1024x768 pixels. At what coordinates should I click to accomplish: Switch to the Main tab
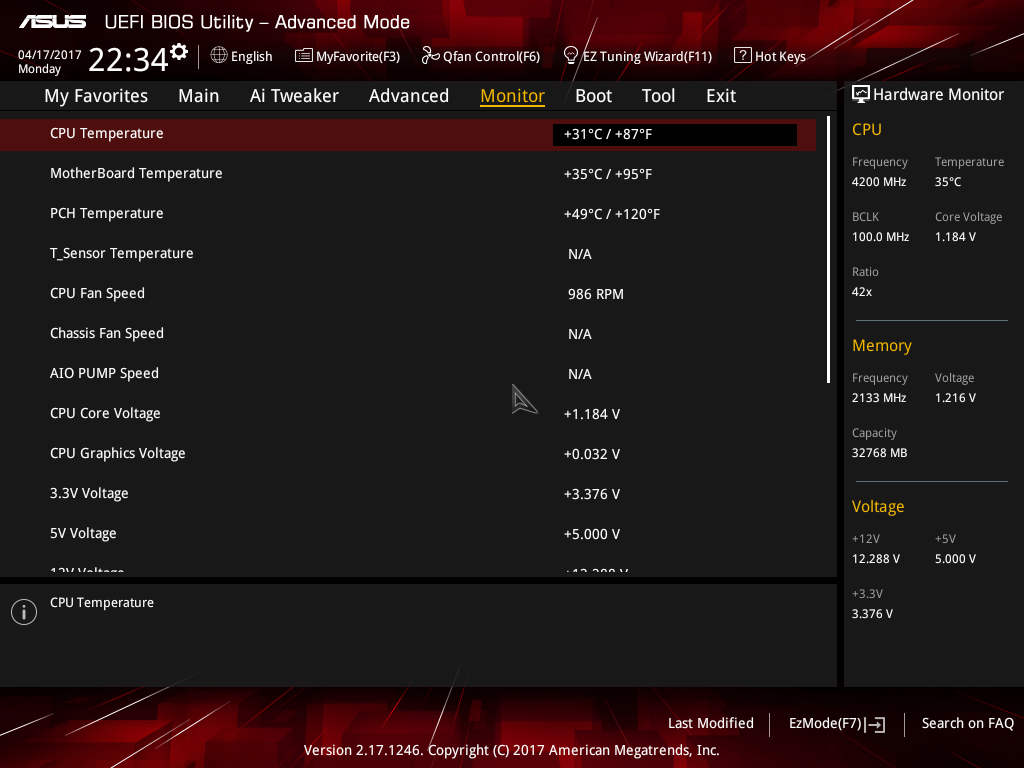pos(199,96)
